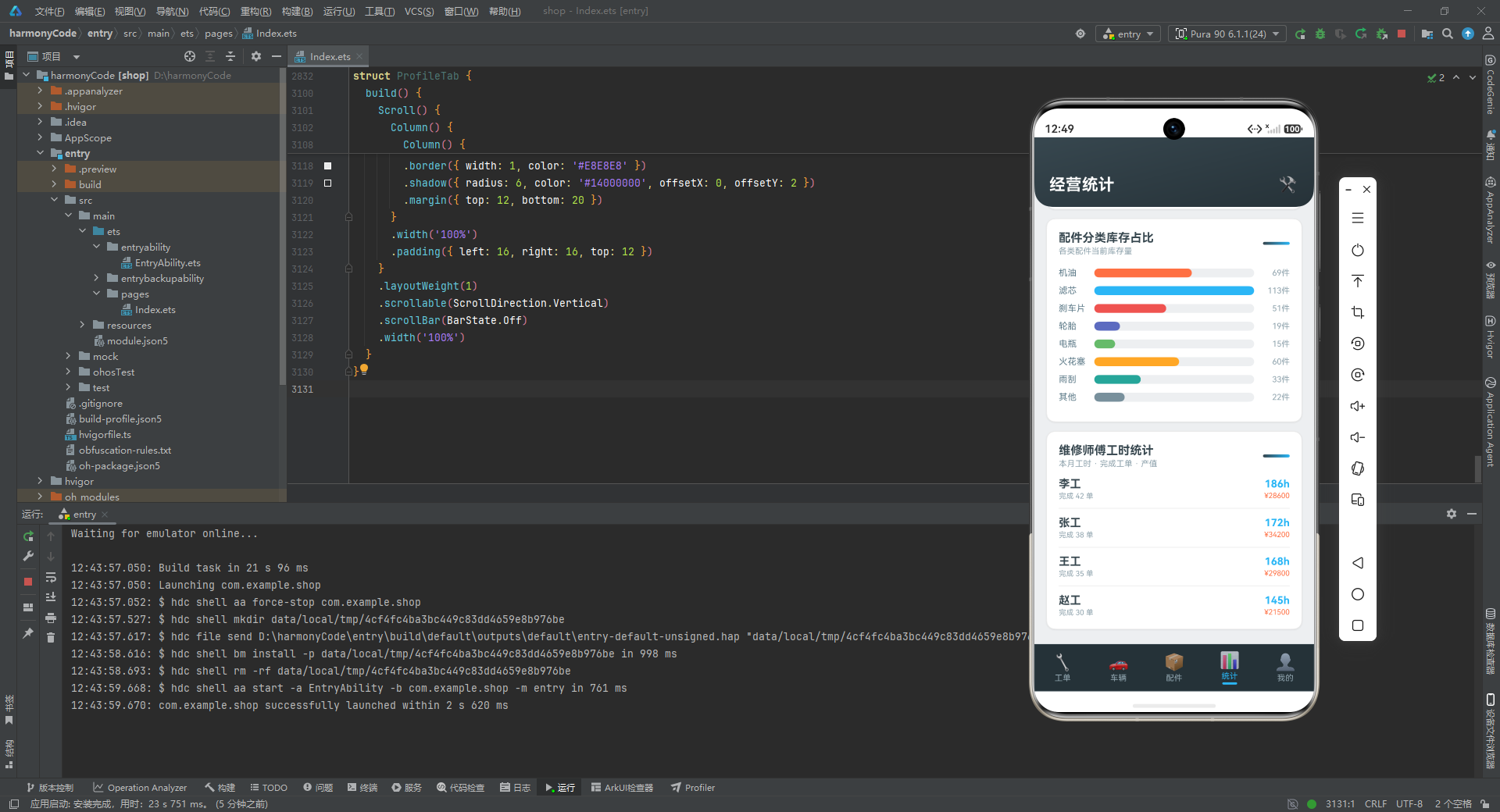
Task: Click the #14000000 color swatch in the gutter
Action: (327, 183)
